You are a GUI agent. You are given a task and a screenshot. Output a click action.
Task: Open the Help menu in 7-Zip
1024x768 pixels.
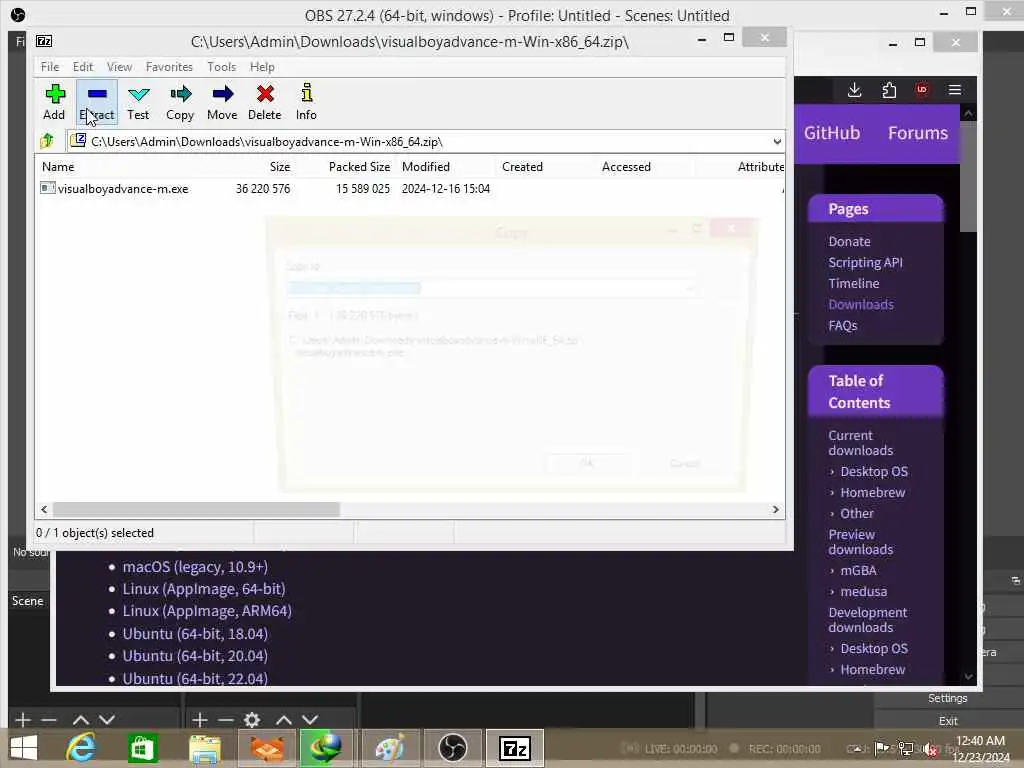[262, 67]
